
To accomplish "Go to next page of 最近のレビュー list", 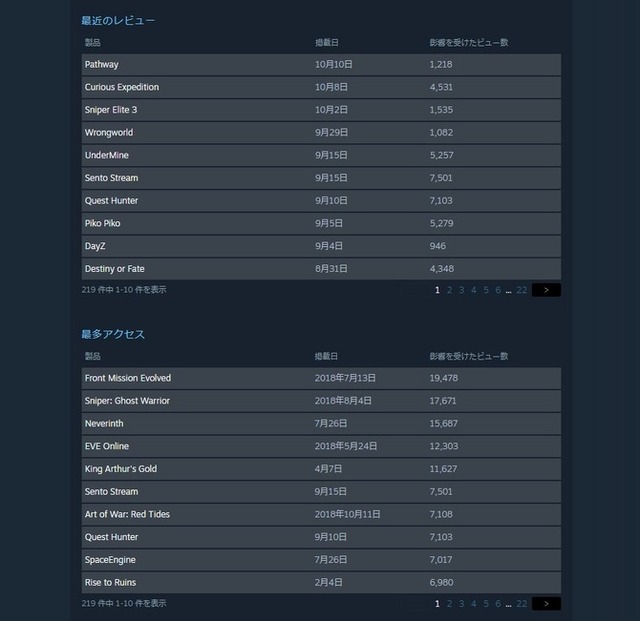I will 546,290.
